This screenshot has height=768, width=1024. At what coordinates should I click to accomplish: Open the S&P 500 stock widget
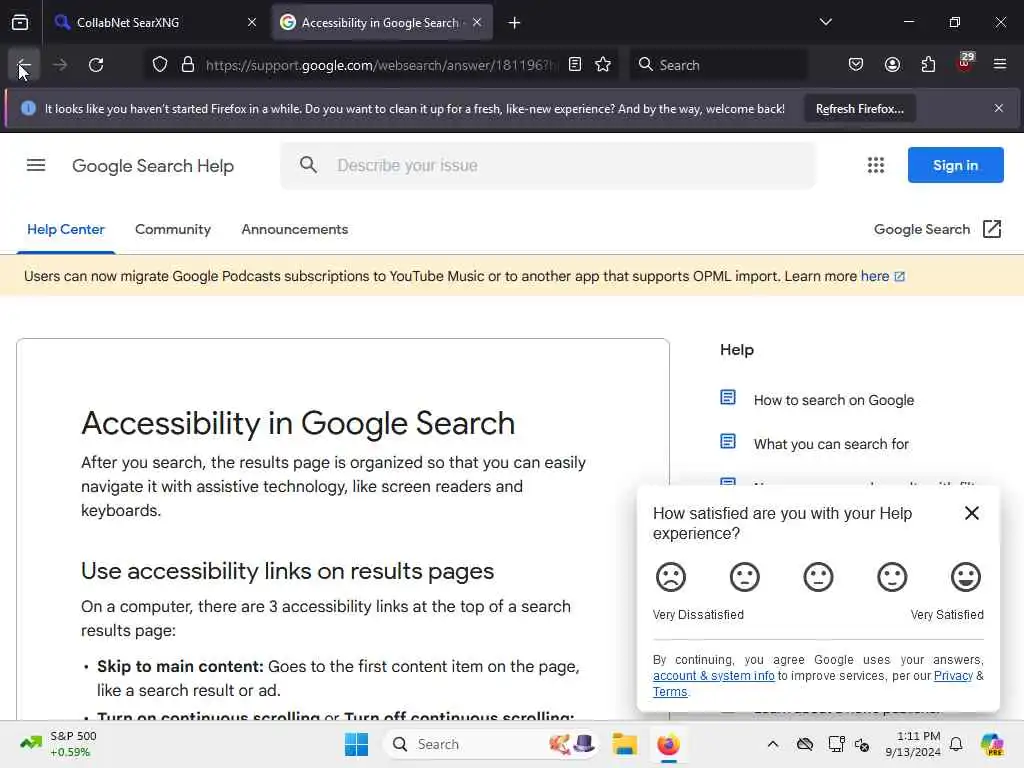pyautogui.click(x=58, y=744)
